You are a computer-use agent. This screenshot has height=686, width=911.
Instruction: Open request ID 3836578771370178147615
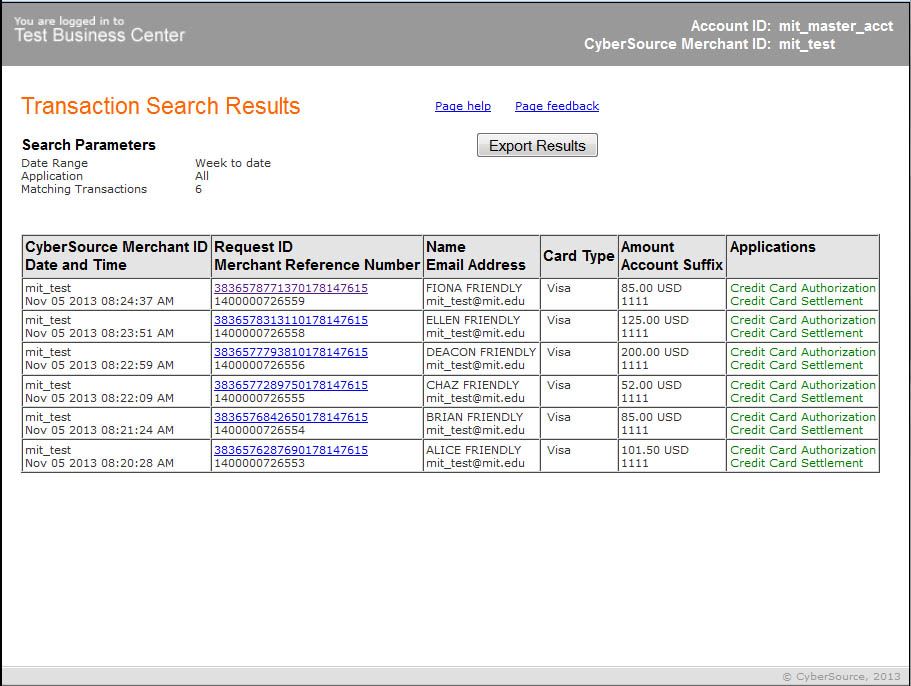tap(290, 288)
